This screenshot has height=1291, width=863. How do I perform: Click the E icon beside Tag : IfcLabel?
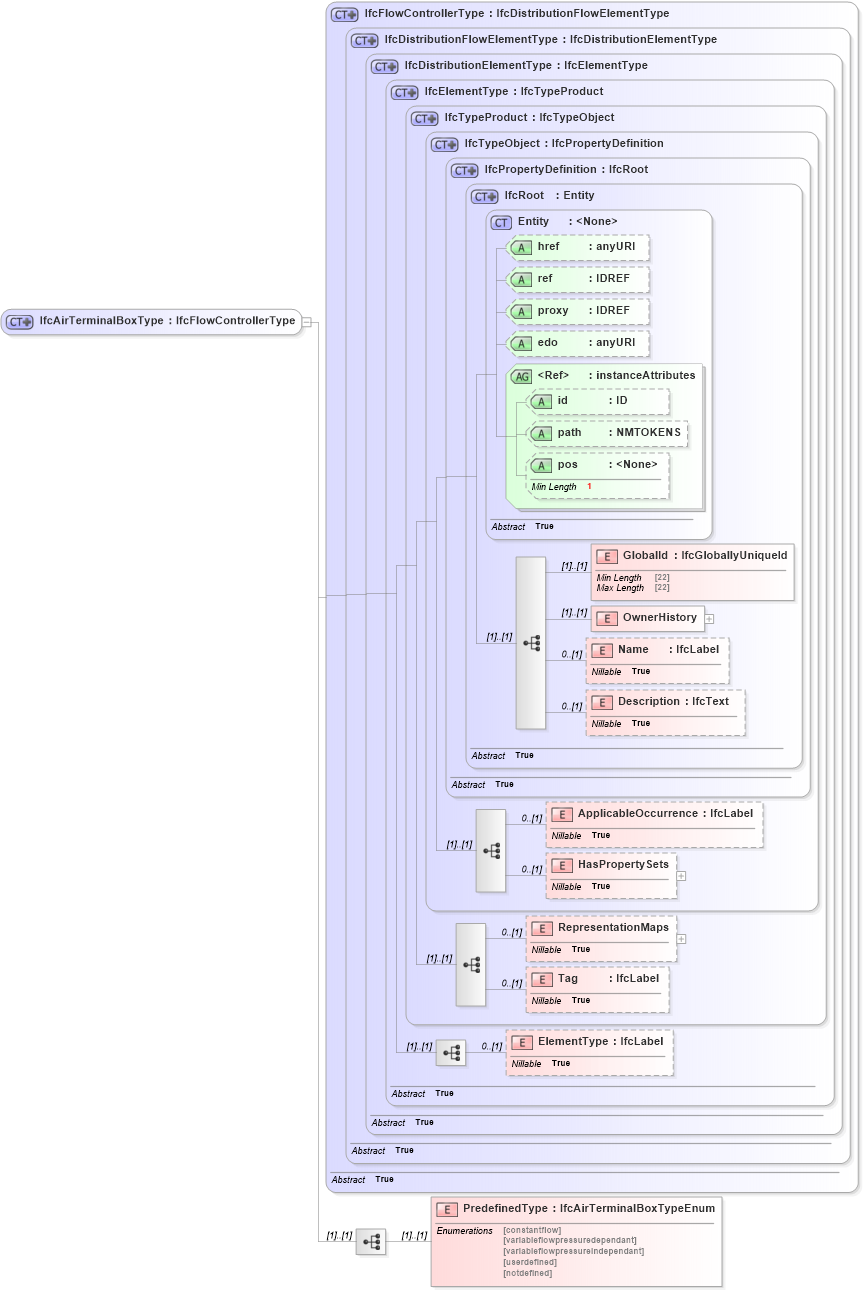(x=541, y=978)
